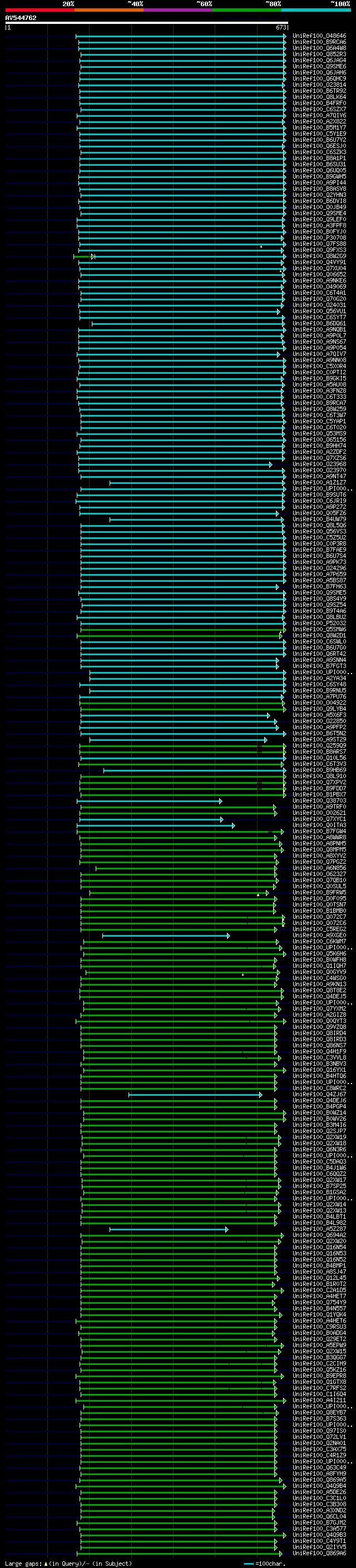The height and width of the screenshot is (1568, 356).
Task: Select hit UniRef100_B7GJM2
Action: click(319, 1522)
